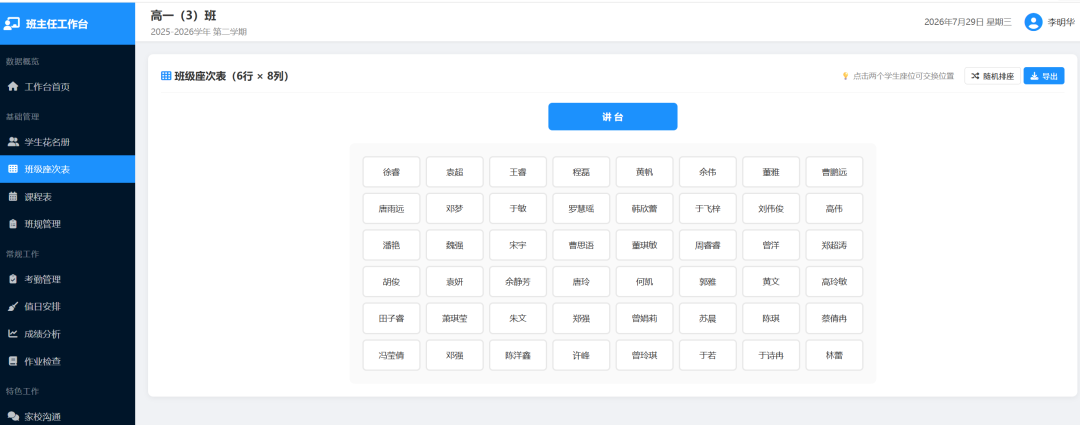This screenshot has width=1080, height=425.
Task: Select seat 田子睿
Action: coord(391,319)
